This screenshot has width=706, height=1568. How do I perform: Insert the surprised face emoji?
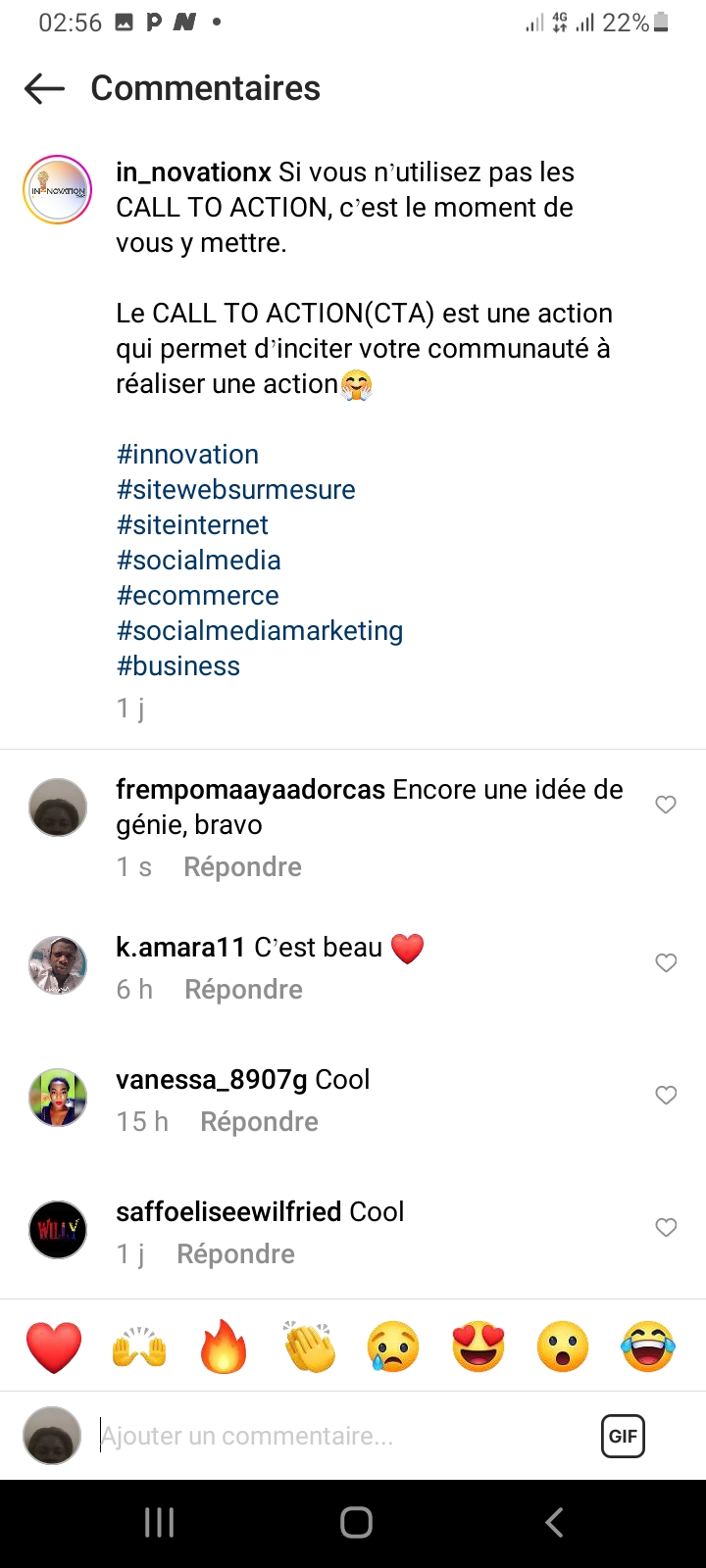point(563,1347)
